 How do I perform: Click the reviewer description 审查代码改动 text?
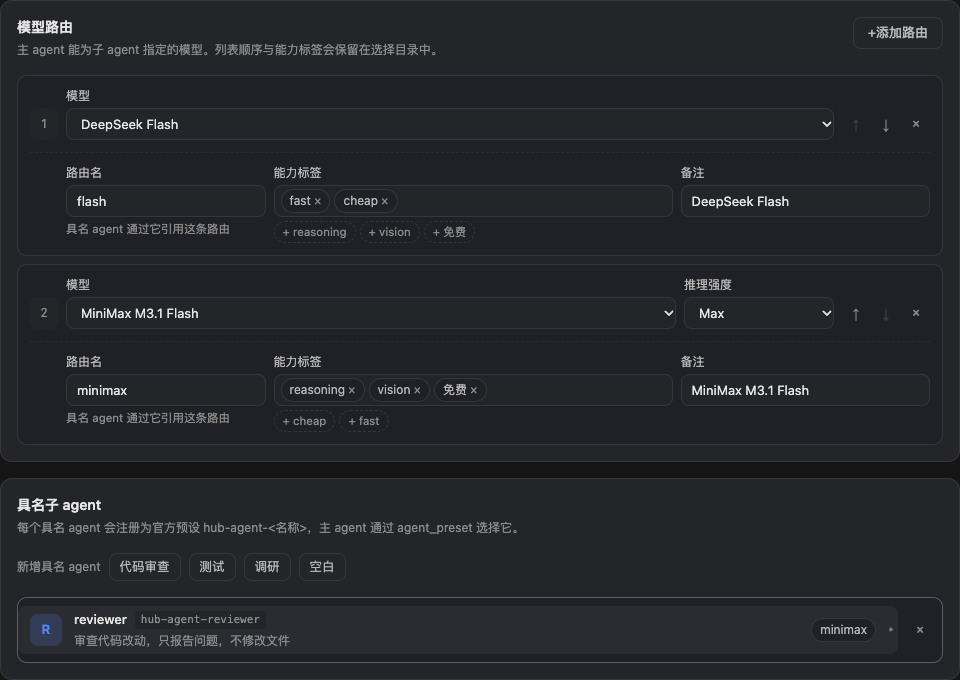(x=182, y=641)
